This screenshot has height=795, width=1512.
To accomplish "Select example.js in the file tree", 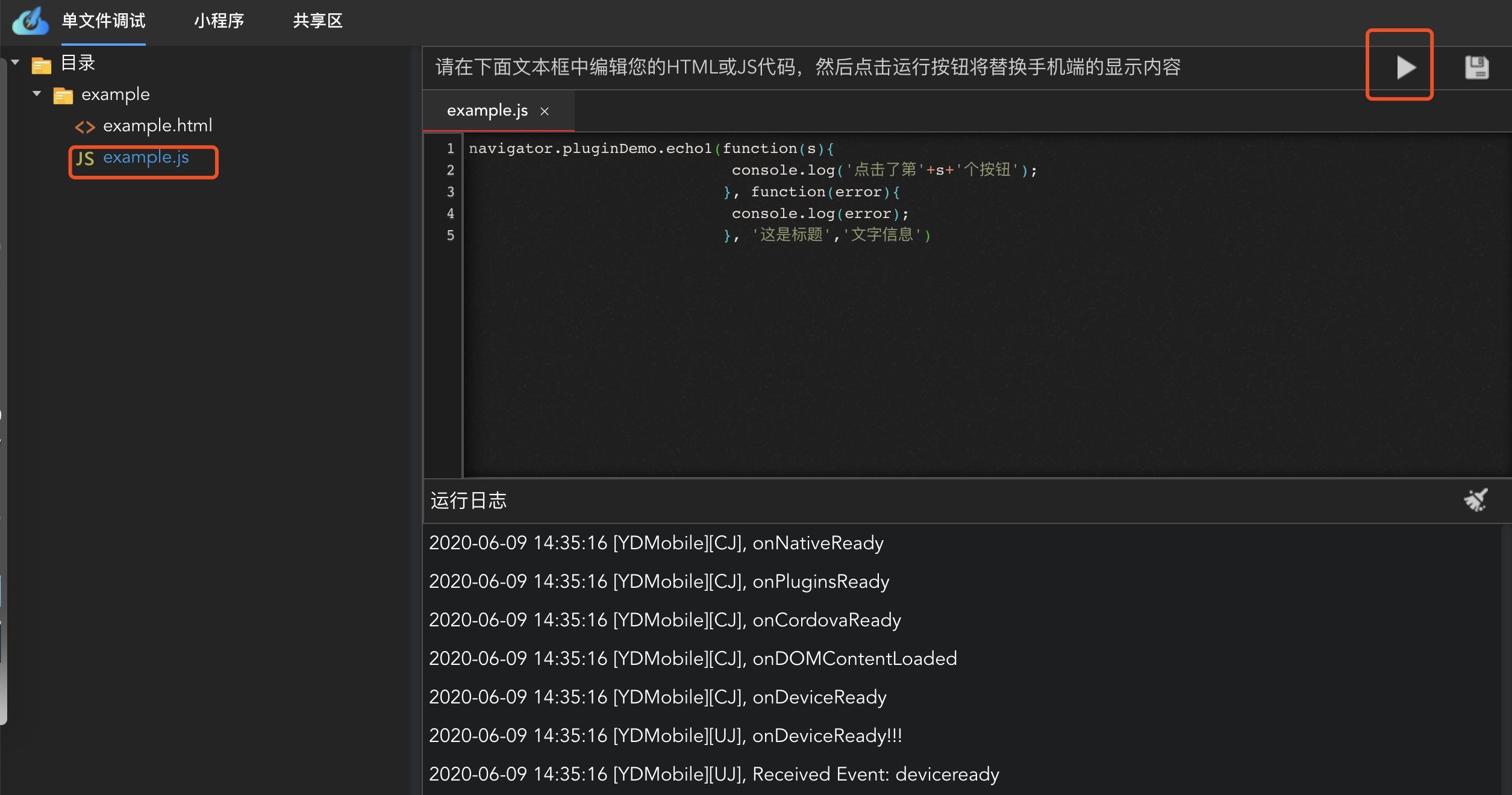I will [146, 157].
